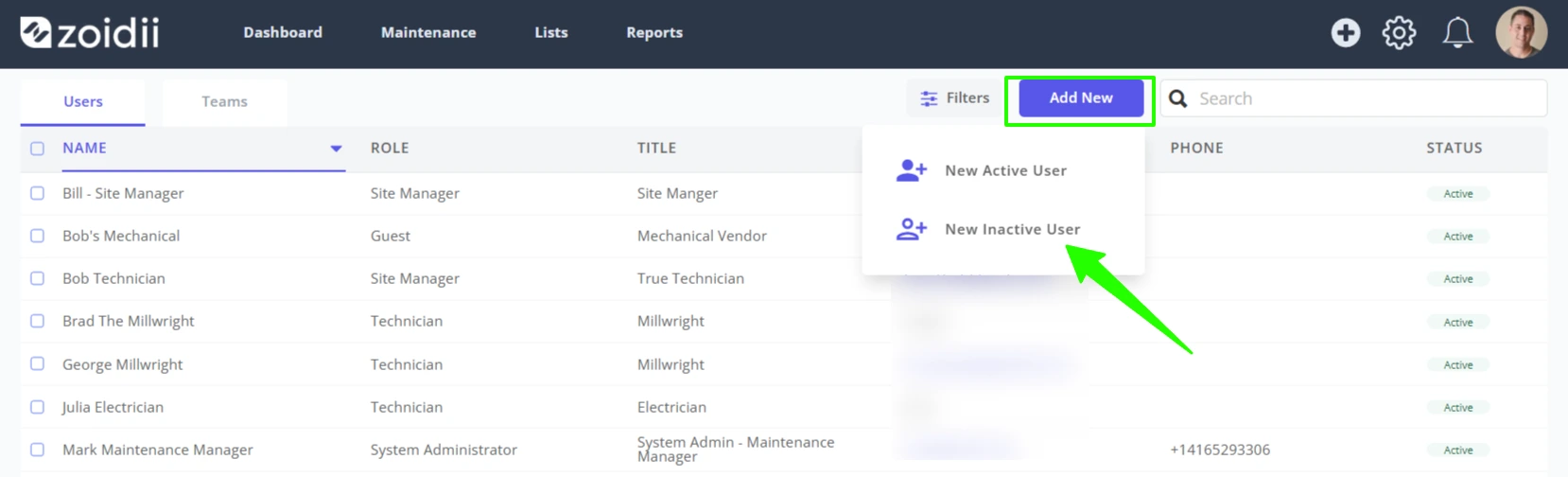Open the Maintenance menu
The height and width of the screenshot is (477, 1568).
[428, 32]
